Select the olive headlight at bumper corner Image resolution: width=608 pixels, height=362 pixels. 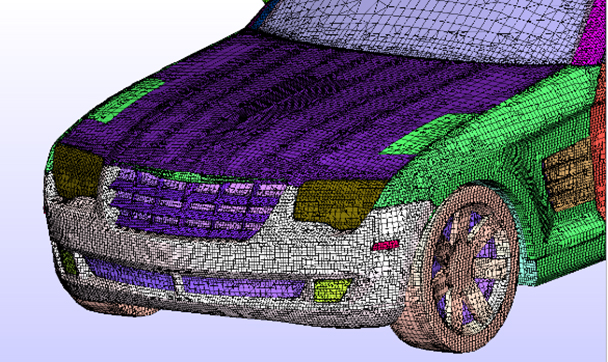coord(76,171)
